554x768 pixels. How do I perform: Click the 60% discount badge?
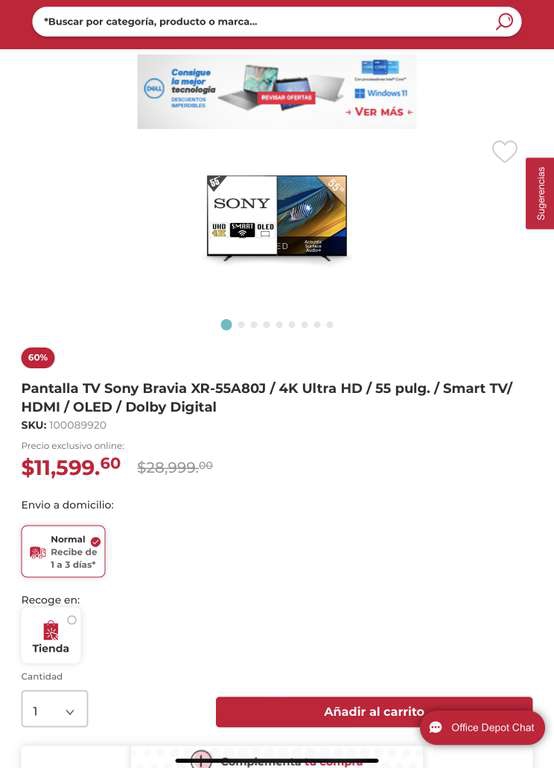coord(38,358)
